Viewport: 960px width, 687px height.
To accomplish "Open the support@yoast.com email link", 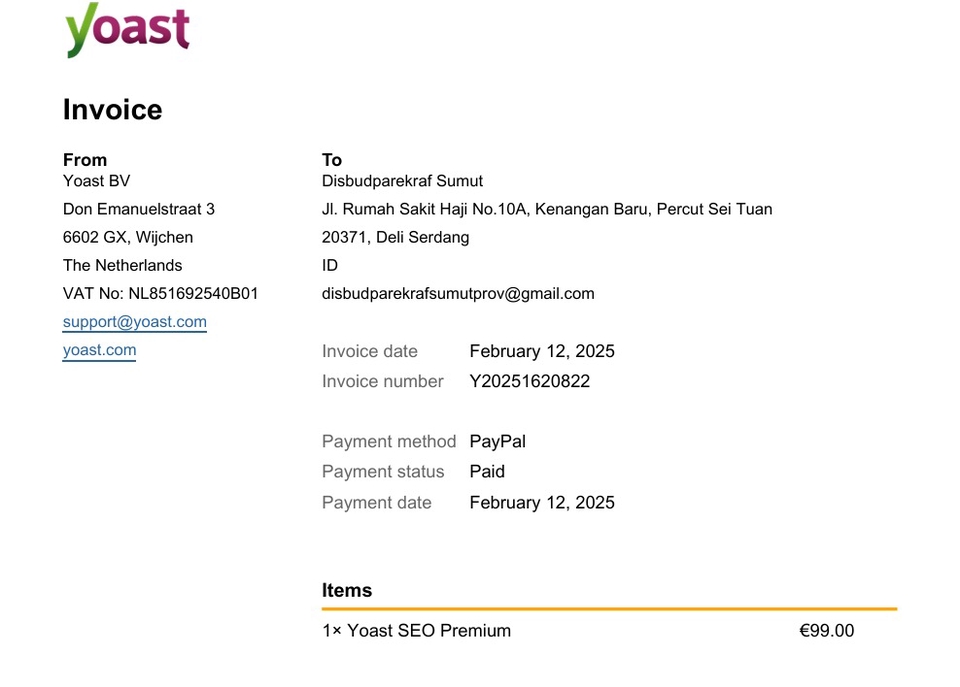I will (135, 322).
